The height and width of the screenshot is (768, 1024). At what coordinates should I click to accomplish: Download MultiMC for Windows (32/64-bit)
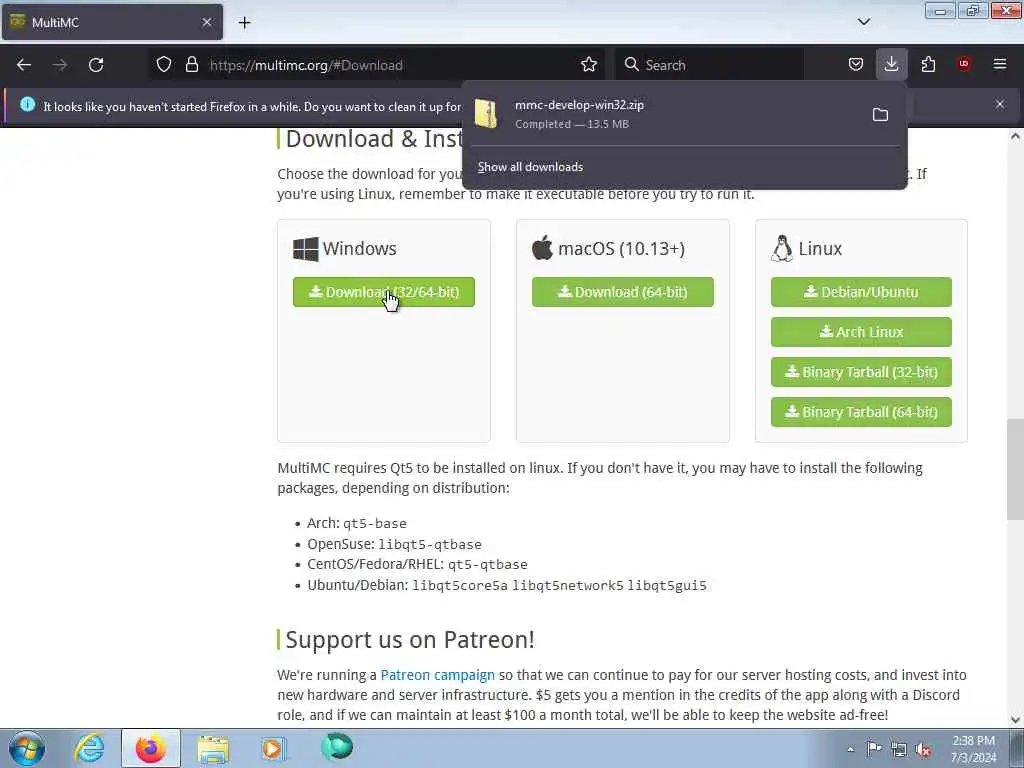pyautogui.click(x=384, y=292)
